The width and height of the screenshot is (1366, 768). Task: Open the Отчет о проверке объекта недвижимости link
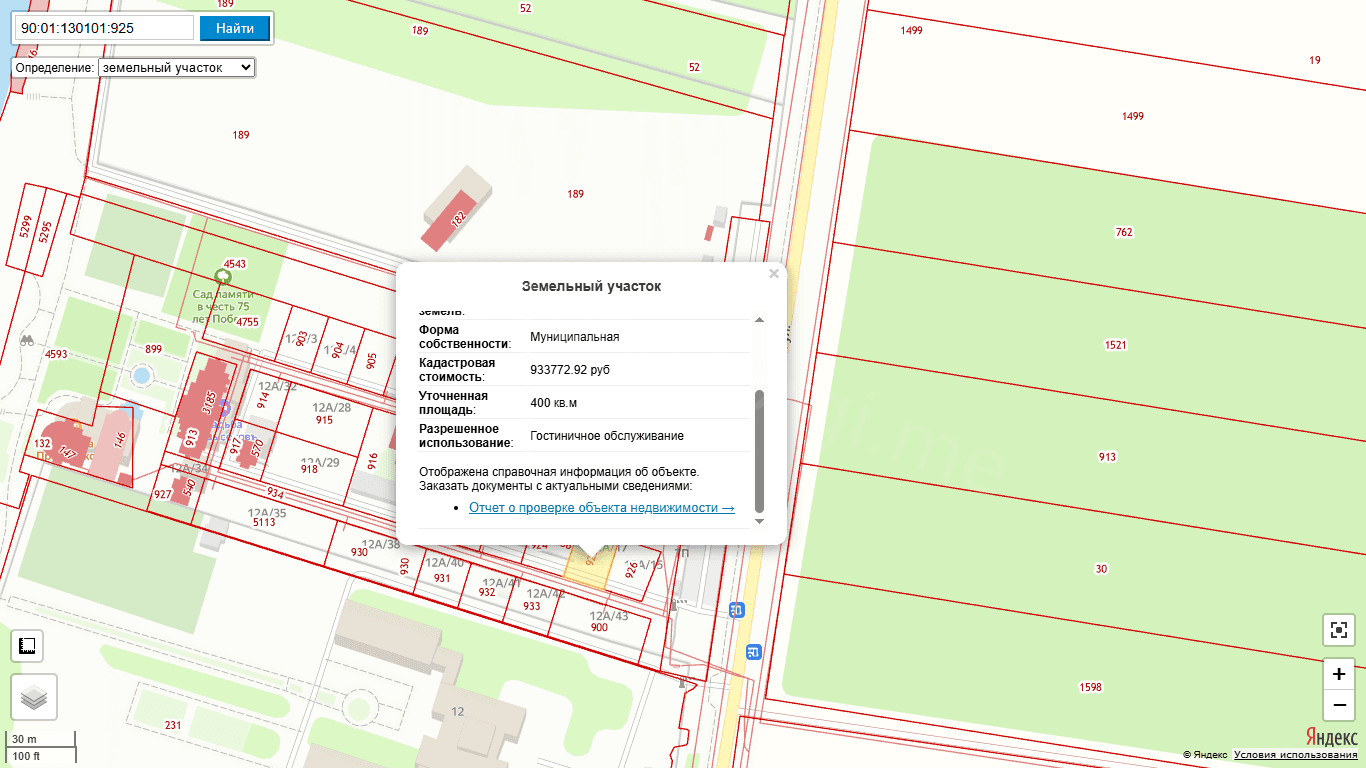(601, 508)
